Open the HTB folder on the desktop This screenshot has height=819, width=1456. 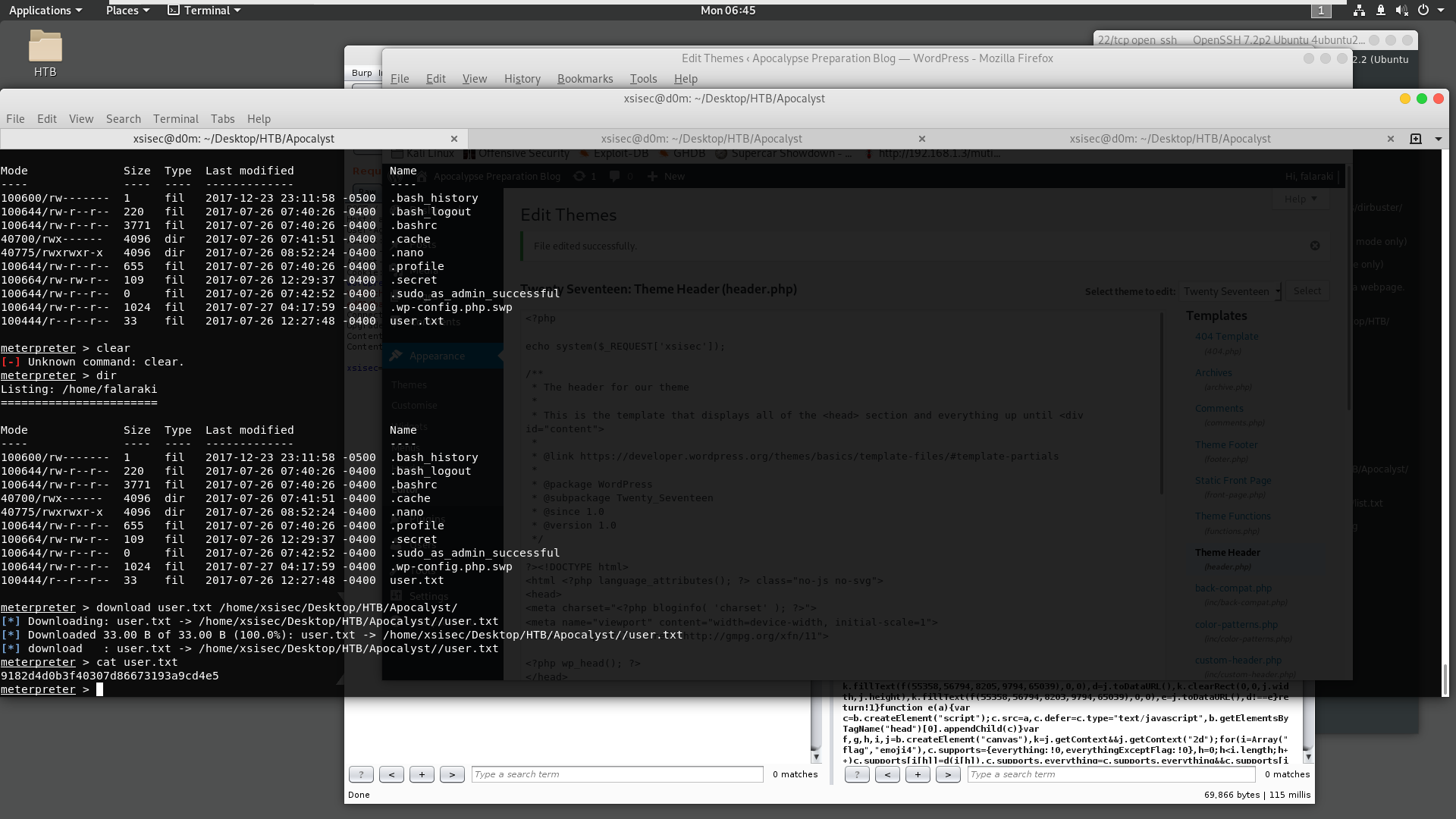pyautogui.click(x=45, y=53)
